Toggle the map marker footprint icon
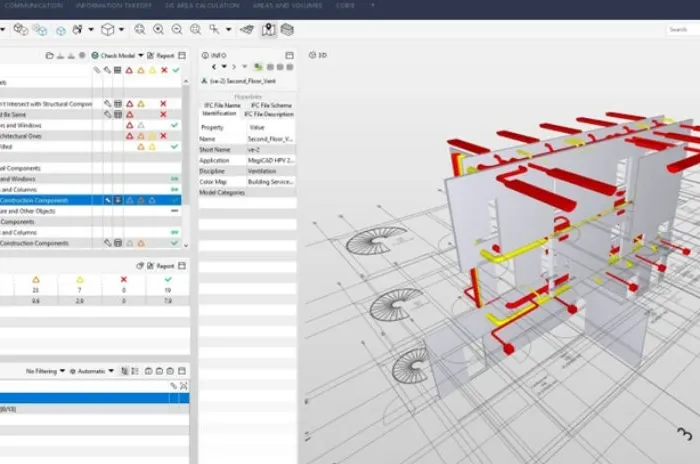The width and height of the screenshot is (700, 464). (x=269, y=30)
